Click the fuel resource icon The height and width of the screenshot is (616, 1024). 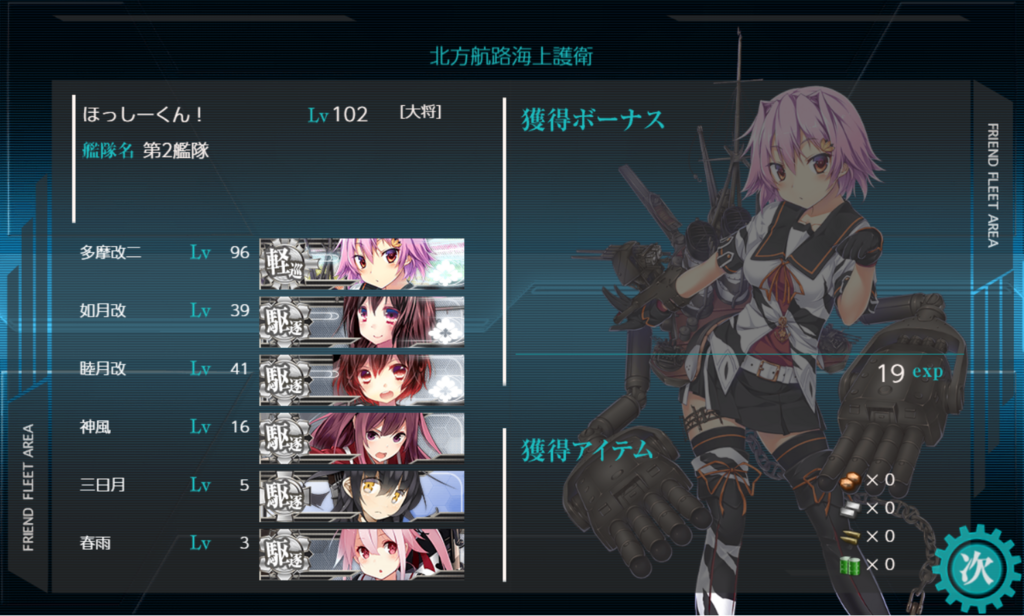tap(850, 481)
